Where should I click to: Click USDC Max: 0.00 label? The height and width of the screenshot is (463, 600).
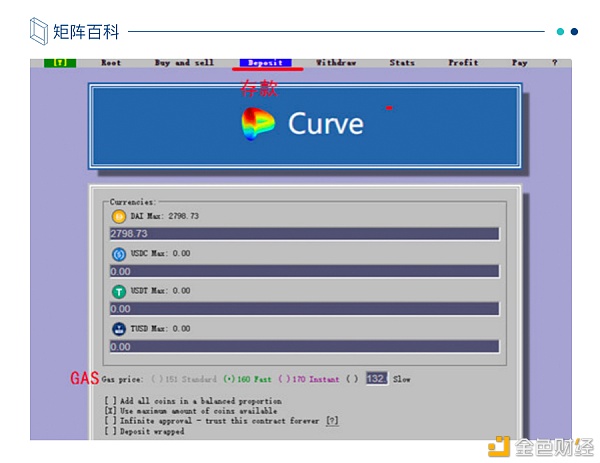160,253
